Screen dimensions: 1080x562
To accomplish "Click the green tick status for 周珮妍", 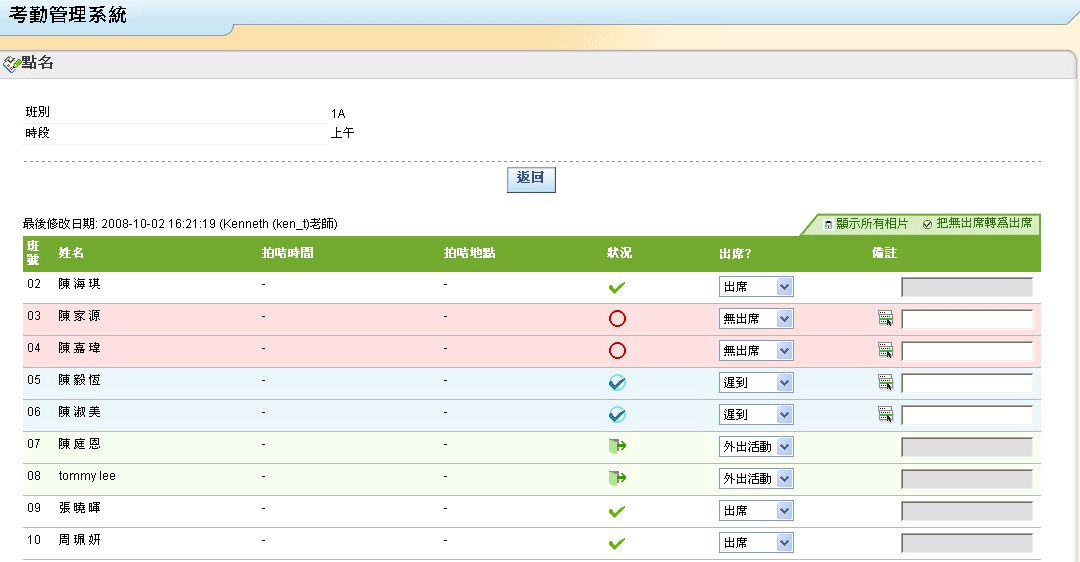I will [x=617, y=543].
